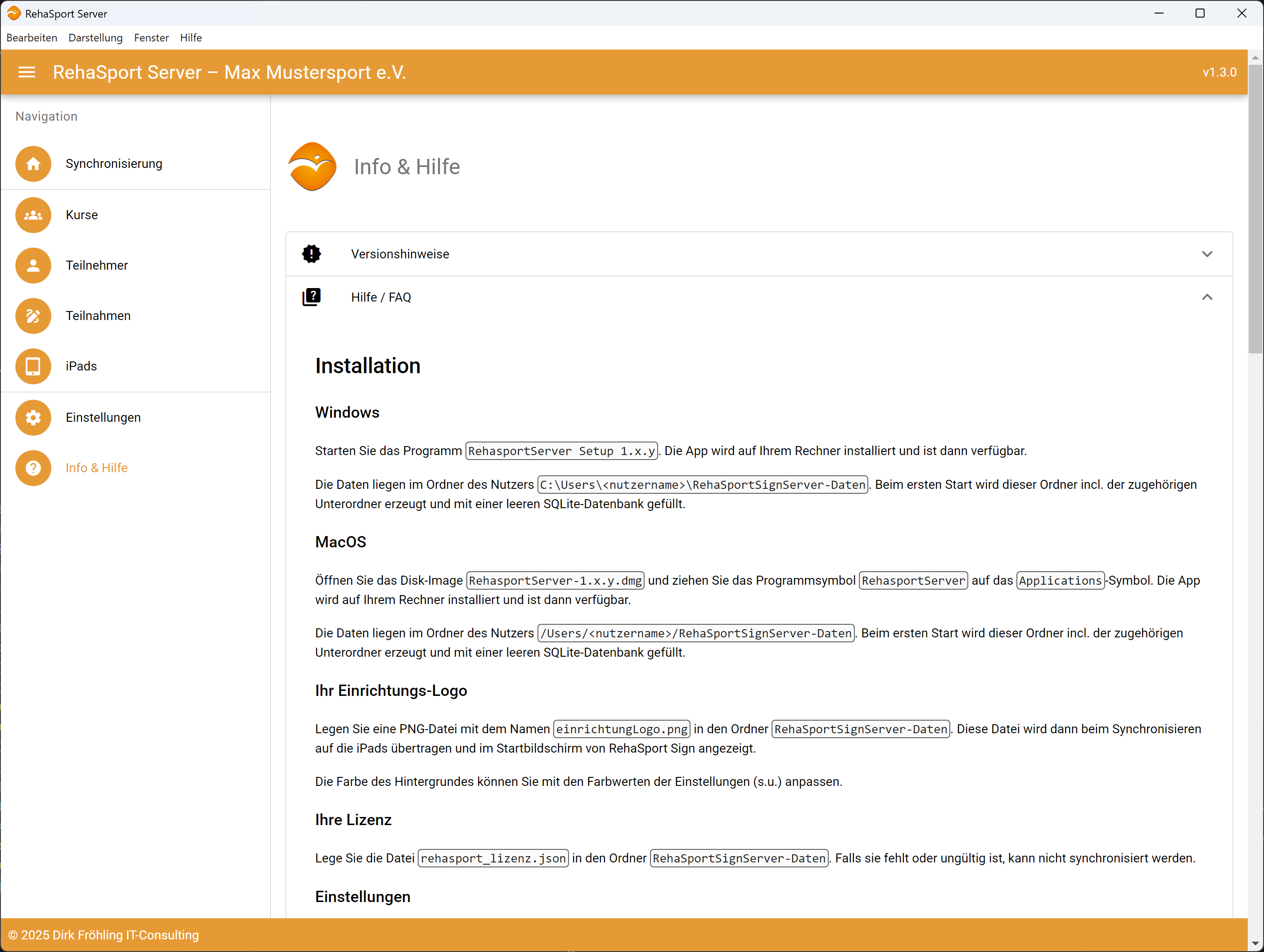Open the Bearbeiten menu
The image size is (1264, 952).
[x=32, y=38]
